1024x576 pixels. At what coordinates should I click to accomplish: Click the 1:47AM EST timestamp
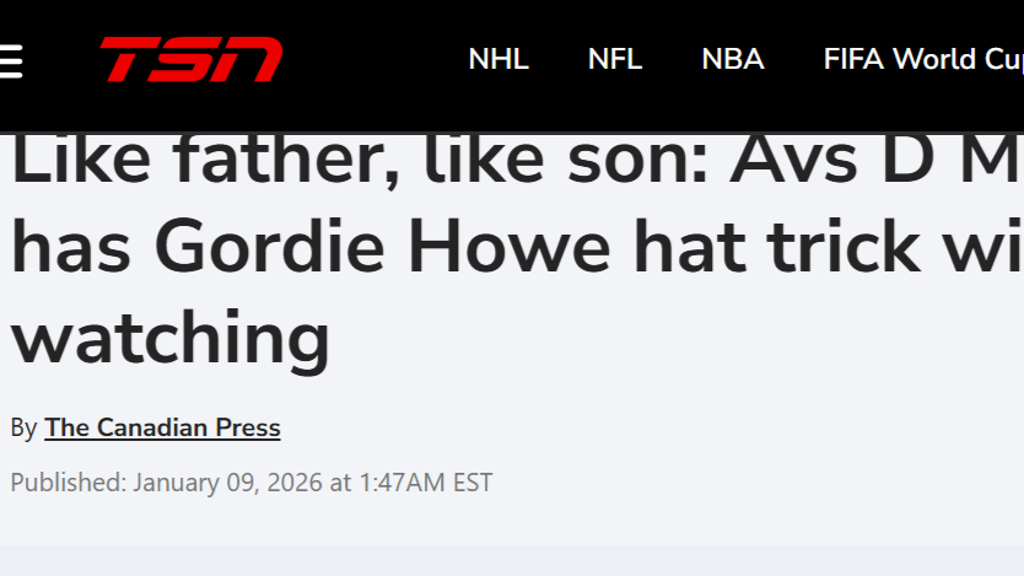426,483
